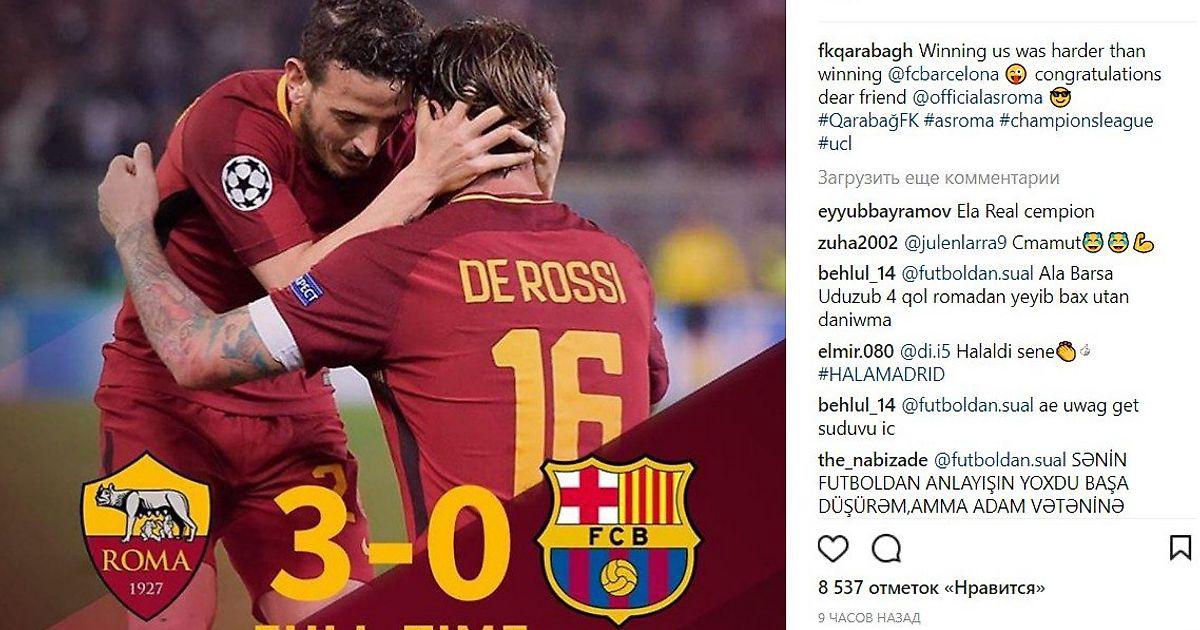The image size is (1200, 630).
Task: Open the #QarabağFK hashtag
Action: pos(868,121)
